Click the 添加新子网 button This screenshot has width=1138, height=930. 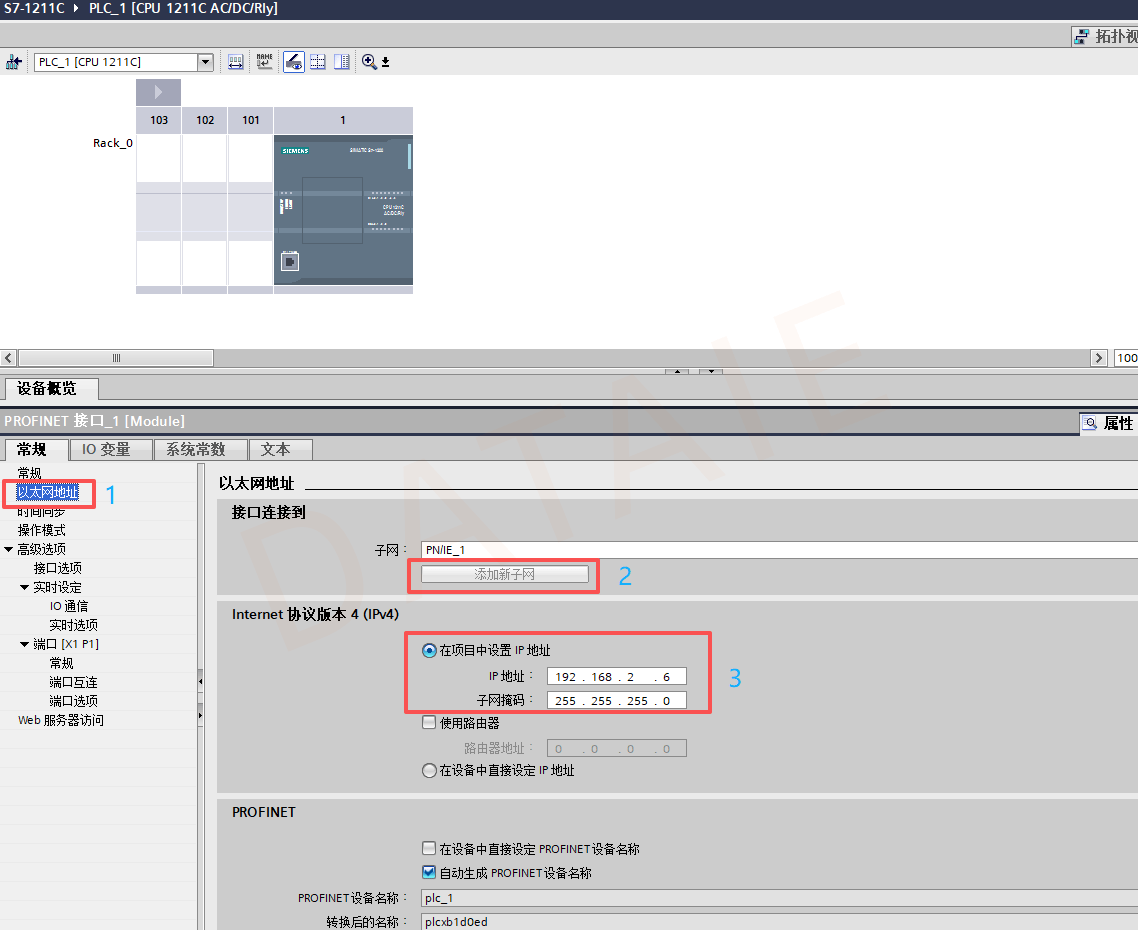point(504,574)
